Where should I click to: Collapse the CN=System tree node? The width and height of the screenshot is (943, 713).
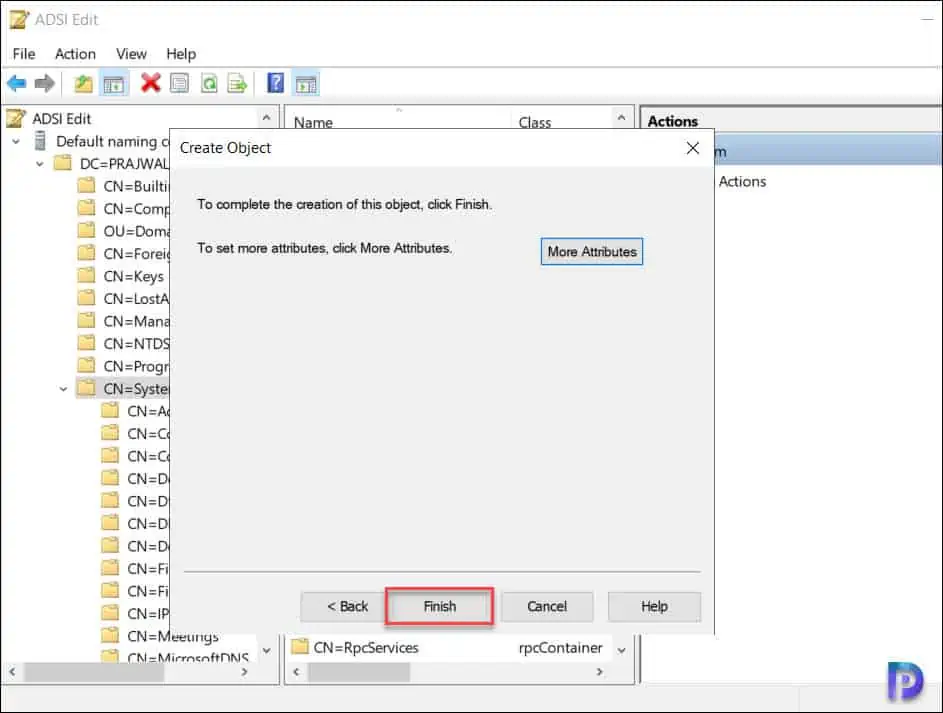coord(63,390)
